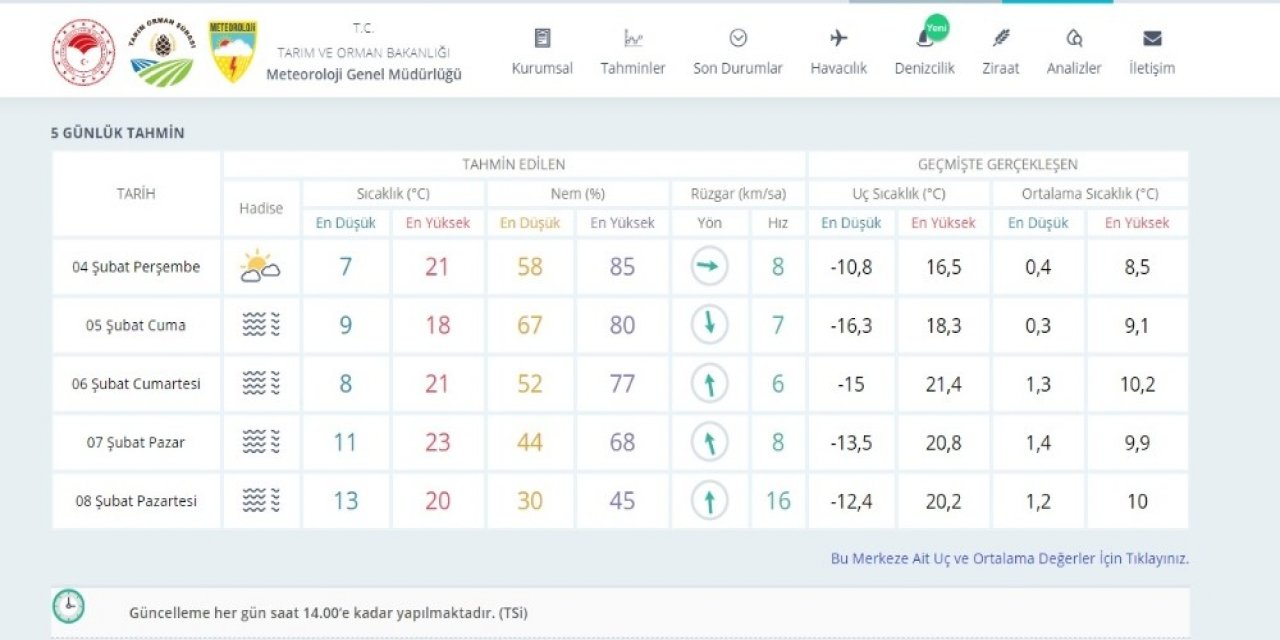Select the 07 Şubat Pazar date cell
This screenshot has height=640, width=1280.
pos(136,442)
